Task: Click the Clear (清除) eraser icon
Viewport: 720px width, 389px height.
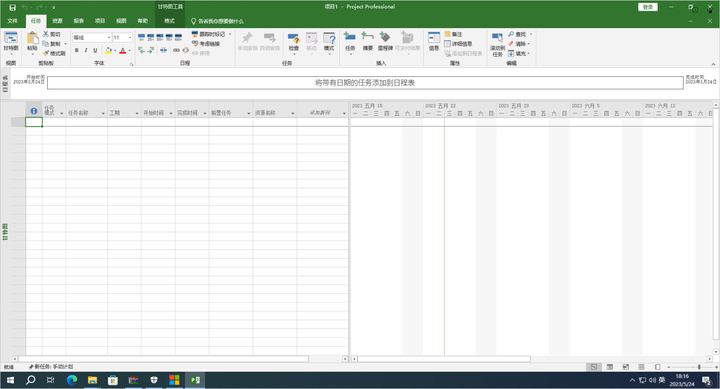Action: coord(511,44)
